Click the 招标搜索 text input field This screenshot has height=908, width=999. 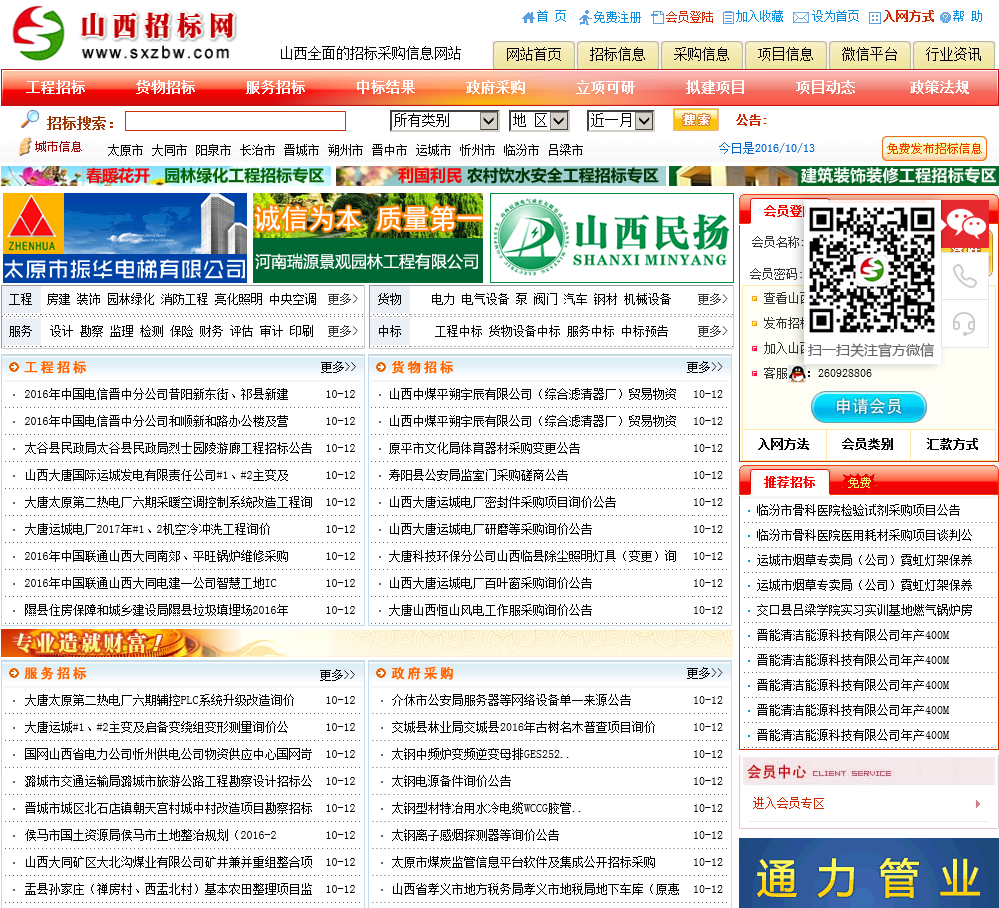pos(235,121)
